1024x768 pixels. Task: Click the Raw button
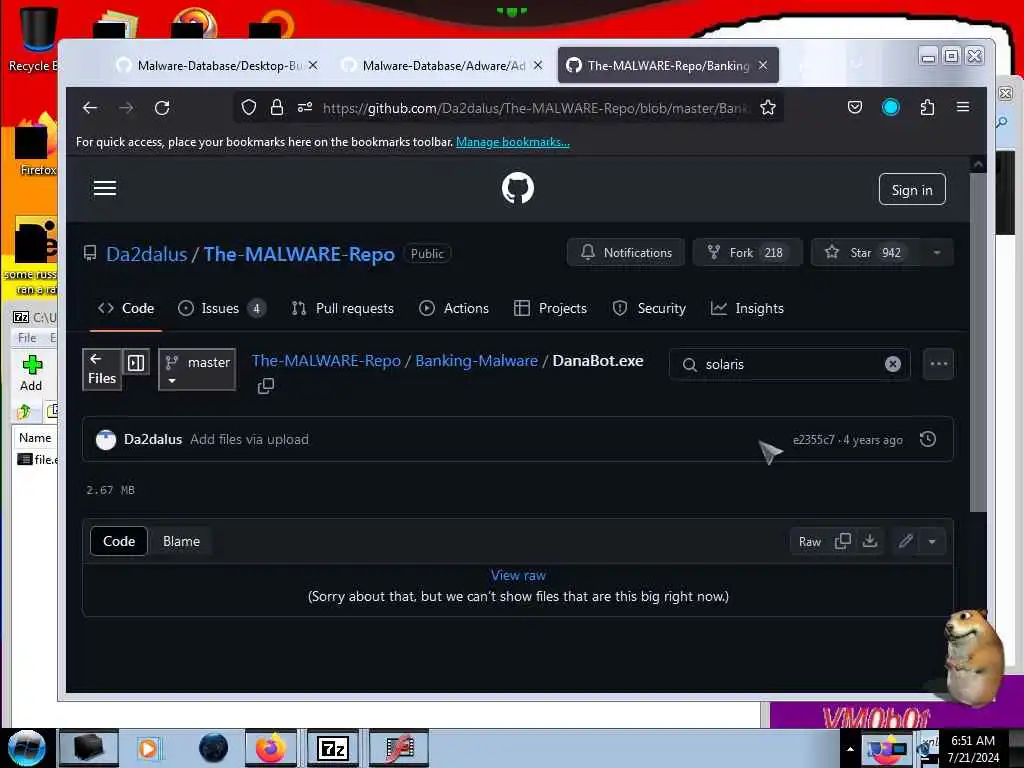[x=810, y=542]
